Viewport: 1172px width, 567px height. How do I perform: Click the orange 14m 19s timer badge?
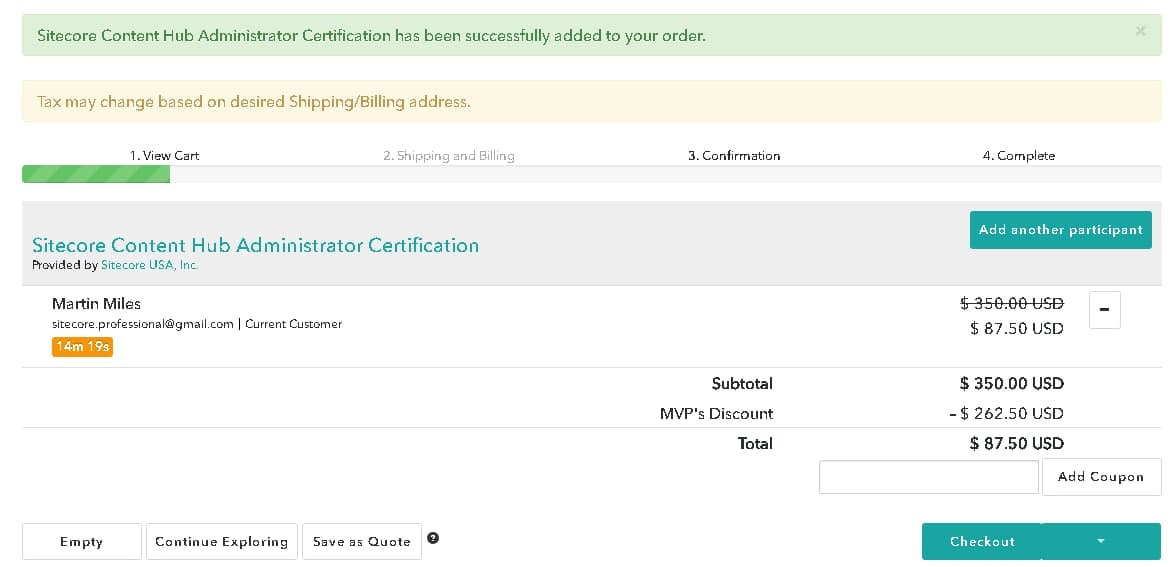[x=82, y=348]
